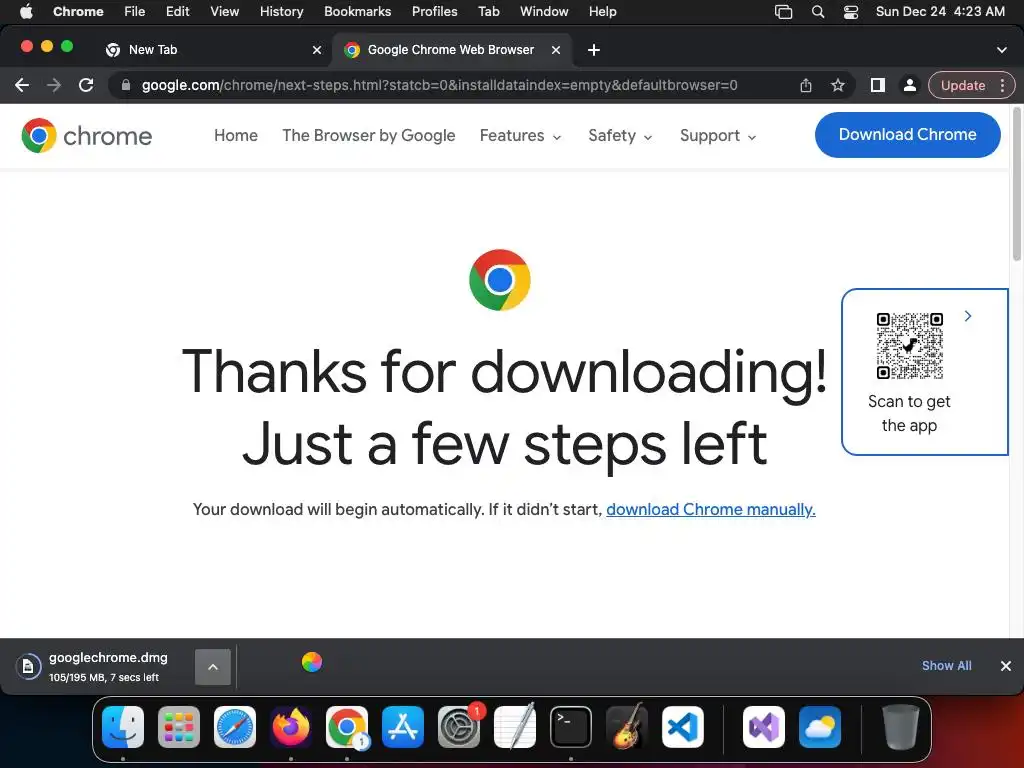Image resolution: width=1024 pixels, height=768 pixels.
Task: Expand the Features dropdown
Action: point(520,136)
